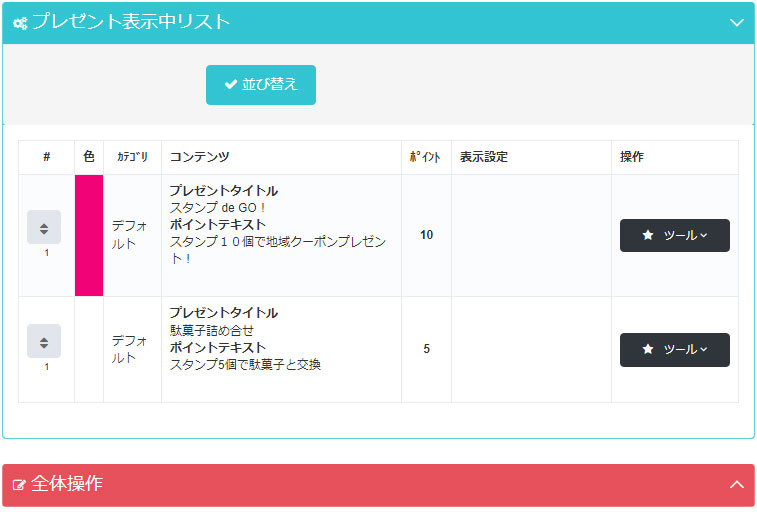Click the 操作 column header

pyautogui.click(x=632, y=157)
